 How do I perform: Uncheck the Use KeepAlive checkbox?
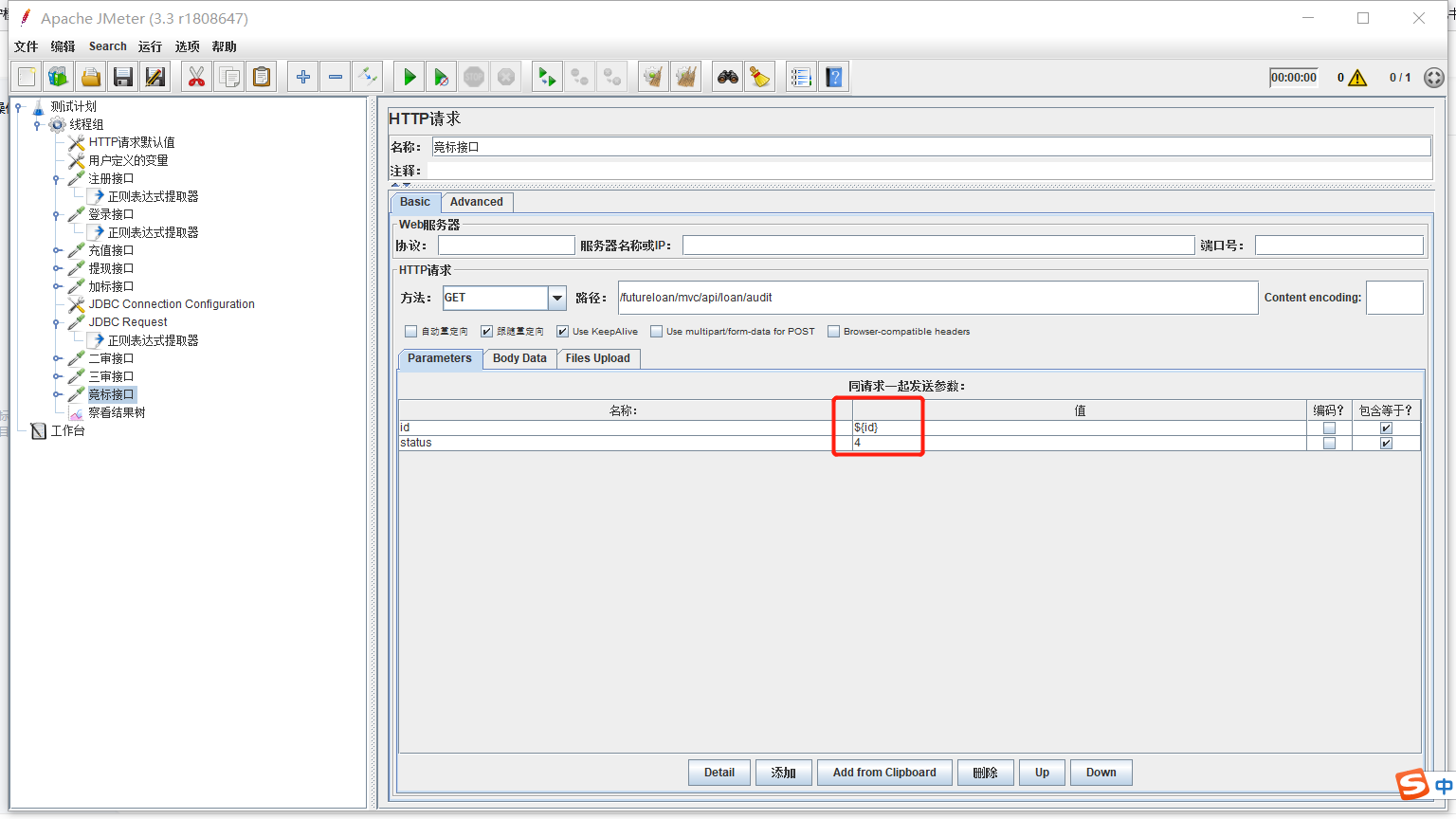[x=562, y=332]
